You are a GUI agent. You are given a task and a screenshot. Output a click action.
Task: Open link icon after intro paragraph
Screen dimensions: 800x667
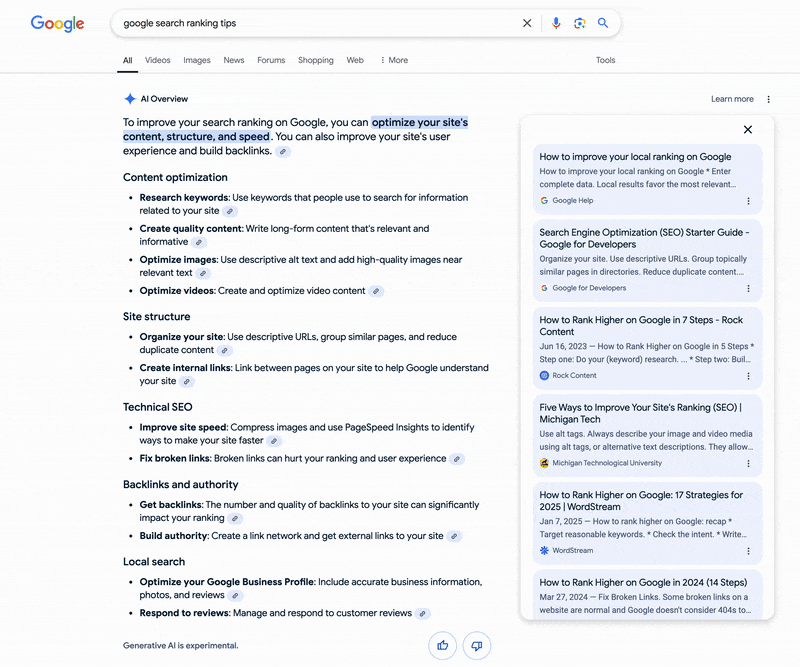click(x=283, y=152)
